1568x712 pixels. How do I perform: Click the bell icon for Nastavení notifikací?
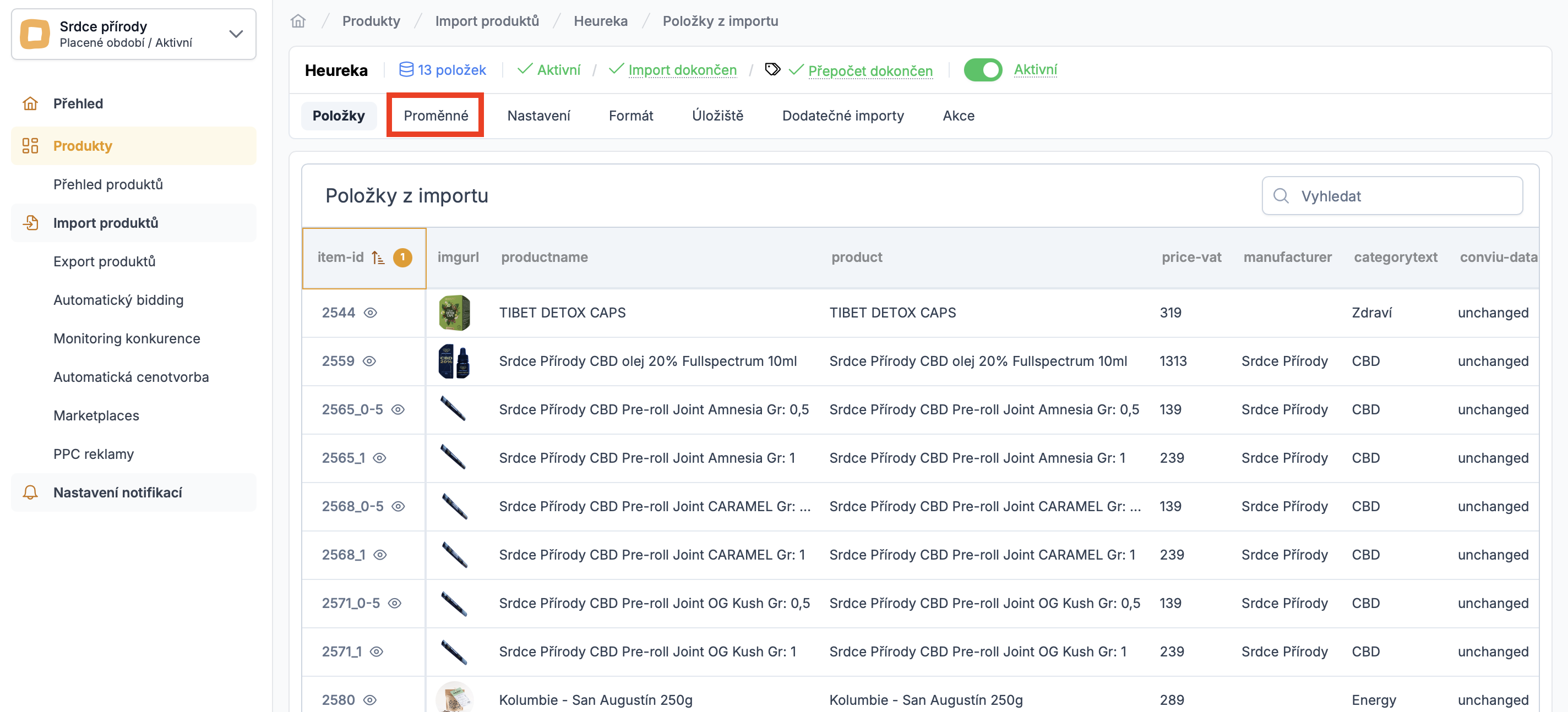[30, 492]
